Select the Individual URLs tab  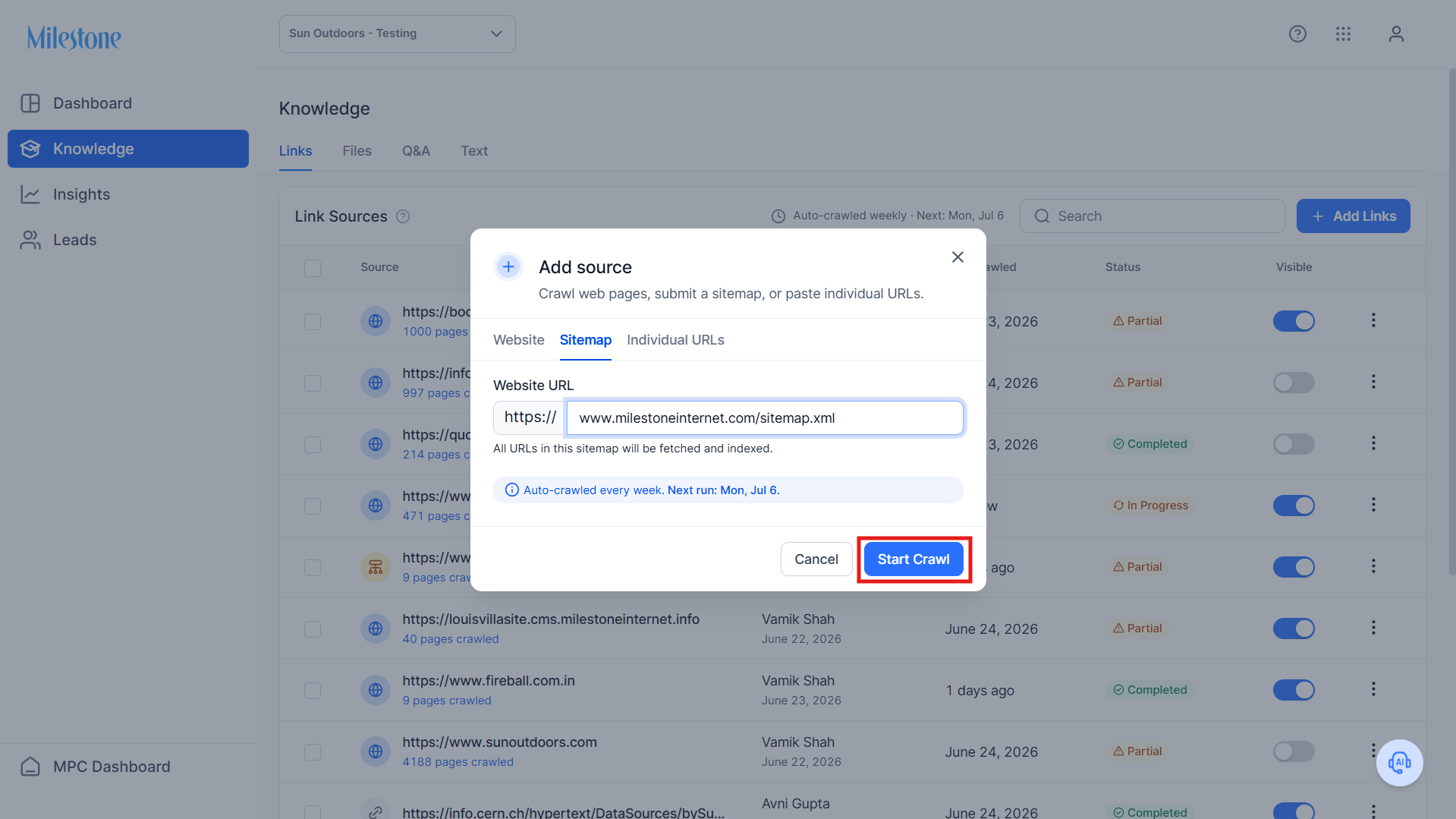pos(675,340)
